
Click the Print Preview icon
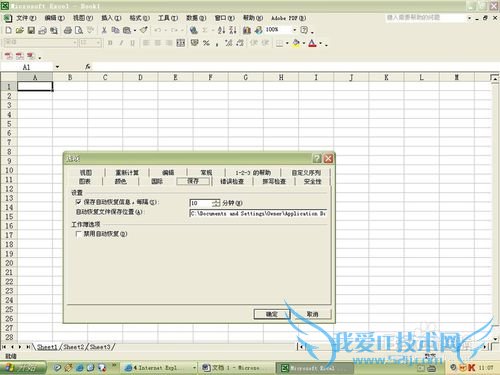(x=79, y=30)
